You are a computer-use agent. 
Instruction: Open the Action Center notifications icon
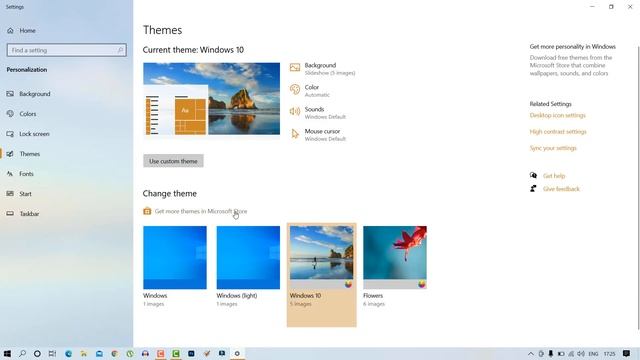tap(627, 353)
